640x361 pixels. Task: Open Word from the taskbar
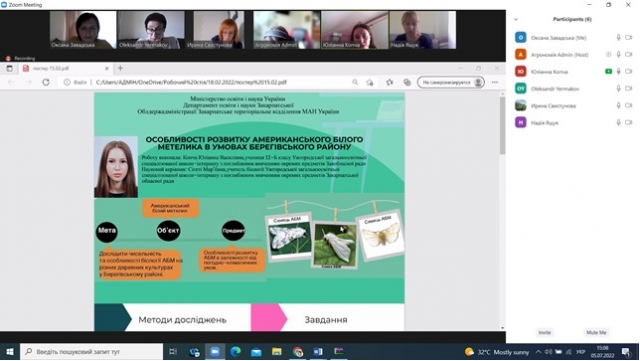tap(318, 352)
